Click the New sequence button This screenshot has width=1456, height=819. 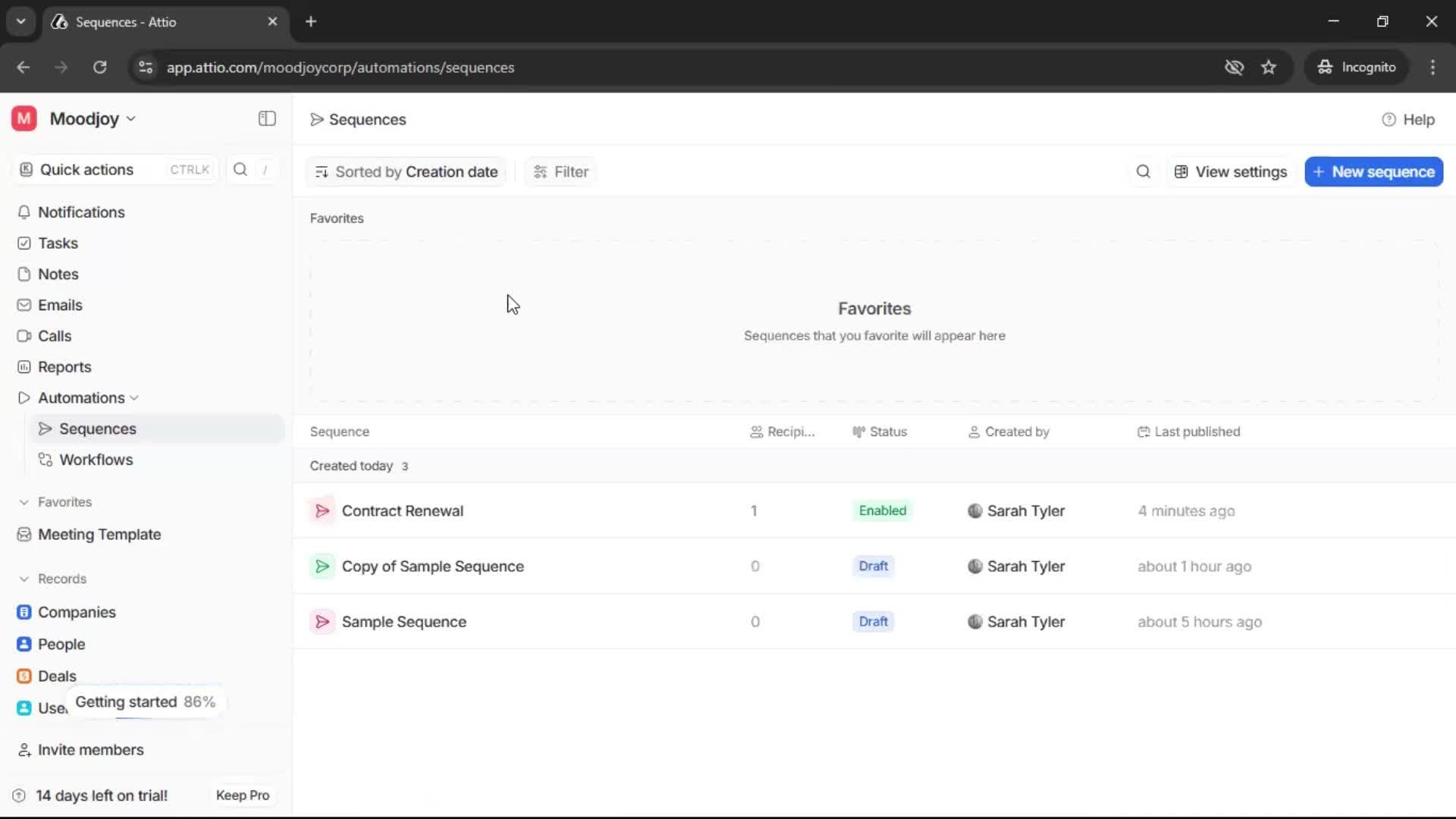click(x=1373, y=172)
